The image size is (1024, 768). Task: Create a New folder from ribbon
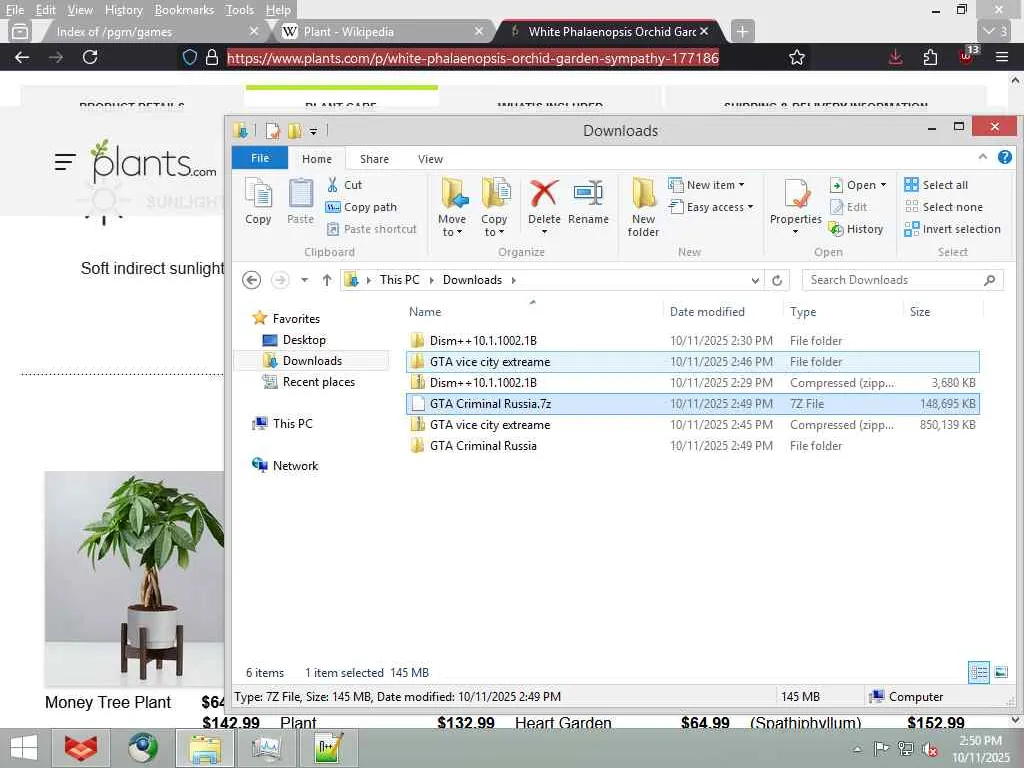643,206
